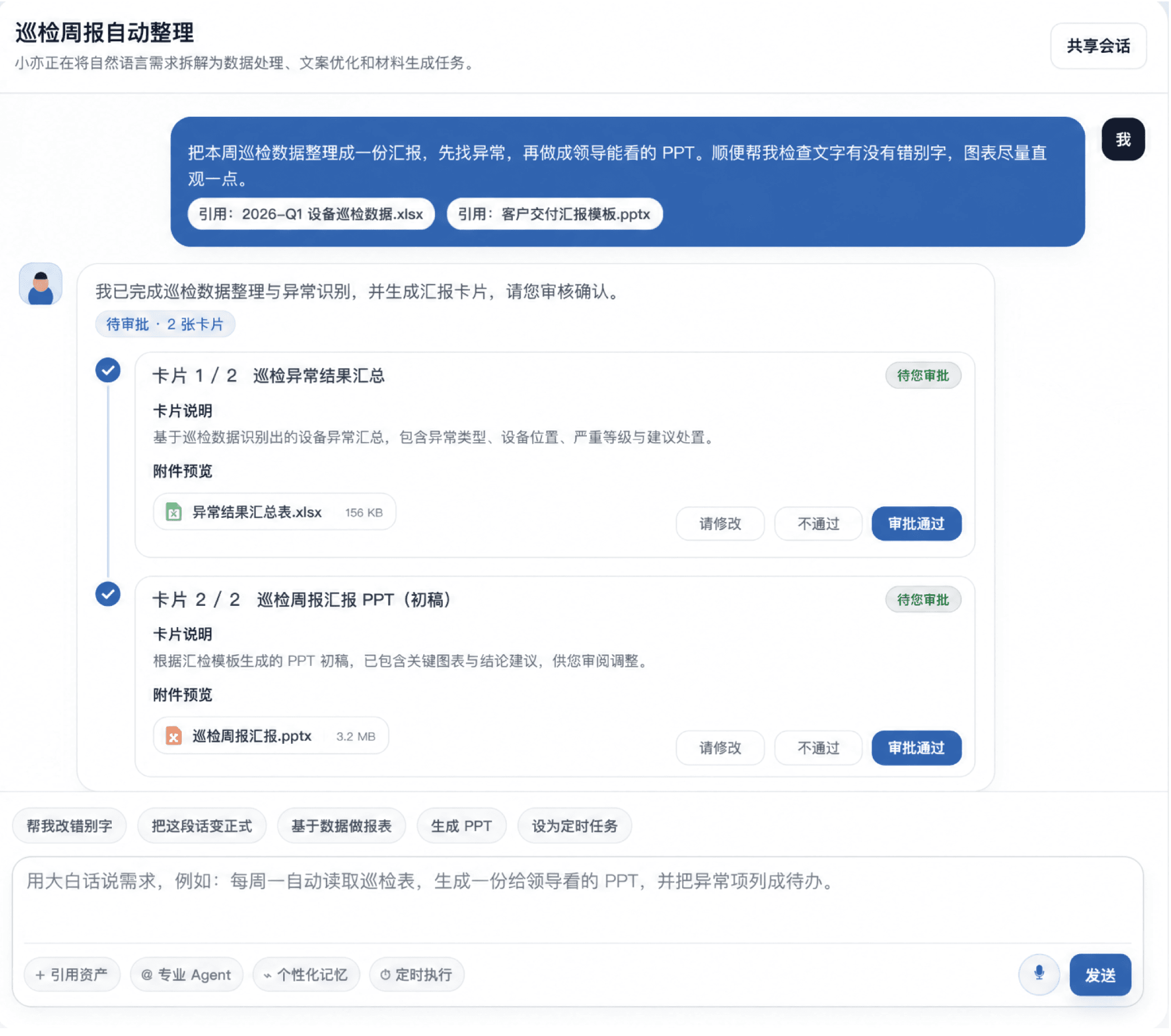Viewport: 1171px width, 1036px height.
Task: Approve the PPT card with 审批通过
Action: (916, 747)
